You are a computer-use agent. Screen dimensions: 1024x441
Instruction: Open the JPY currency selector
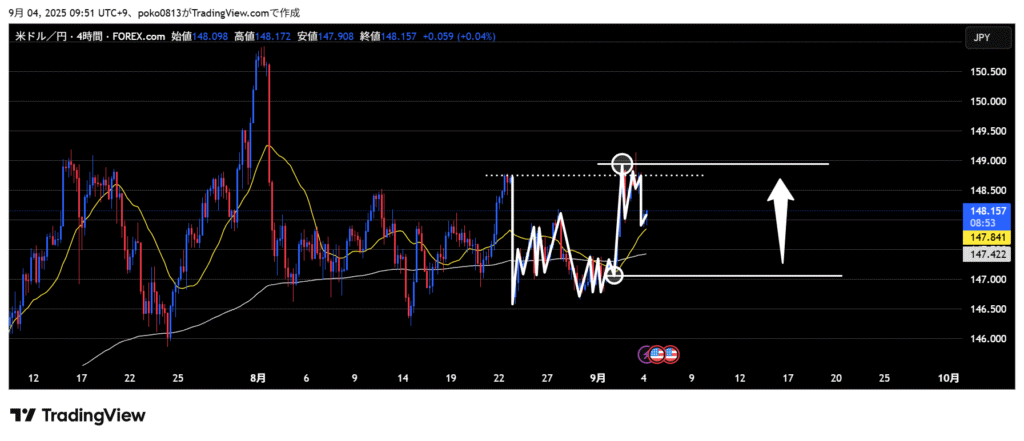pyautogui.click(x=981, y=38)
